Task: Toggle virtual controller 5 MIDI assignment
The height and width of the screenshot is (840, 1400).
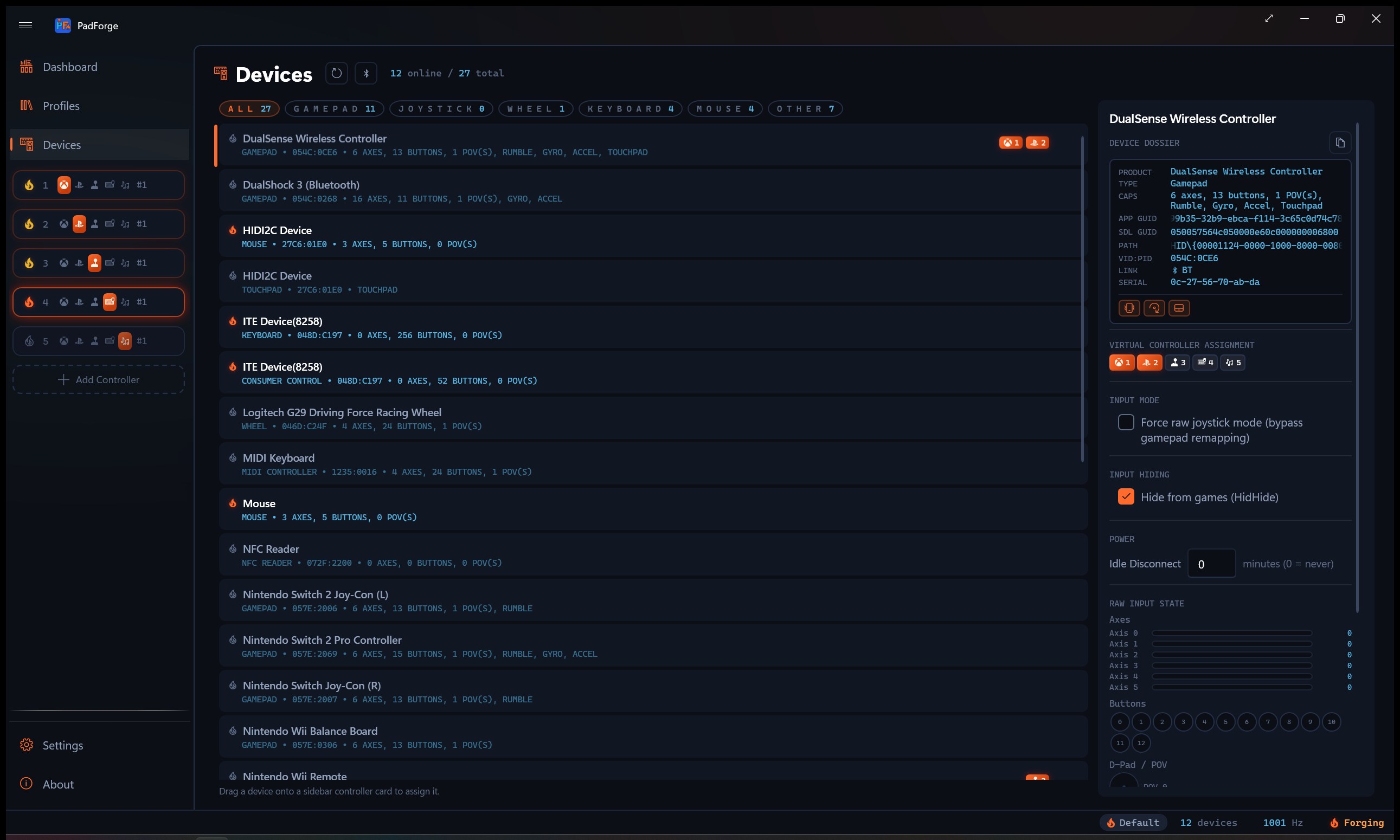Action: pyautogui.click(x=1233, y=362)
